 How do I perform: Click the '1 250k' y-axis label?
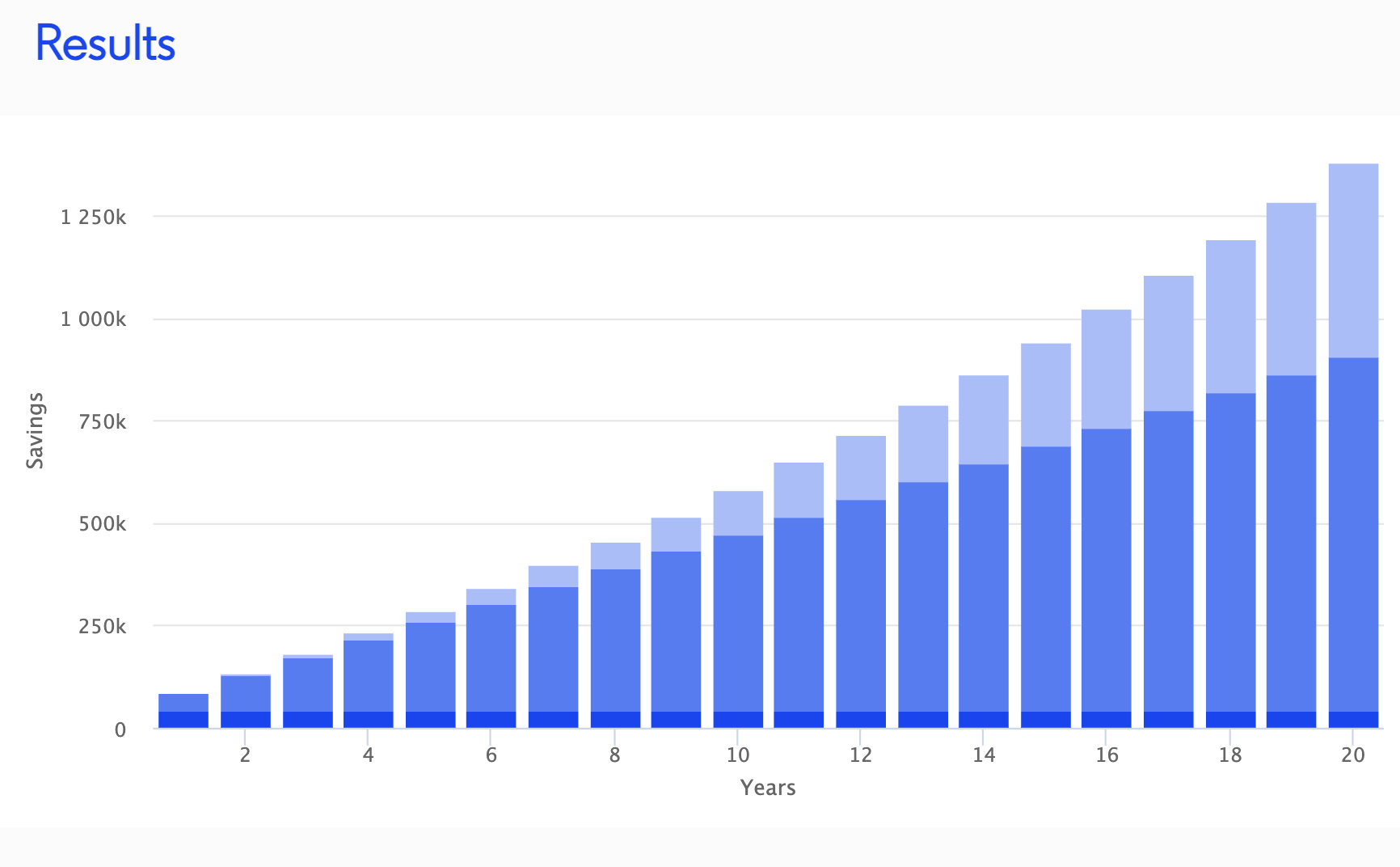93,217
